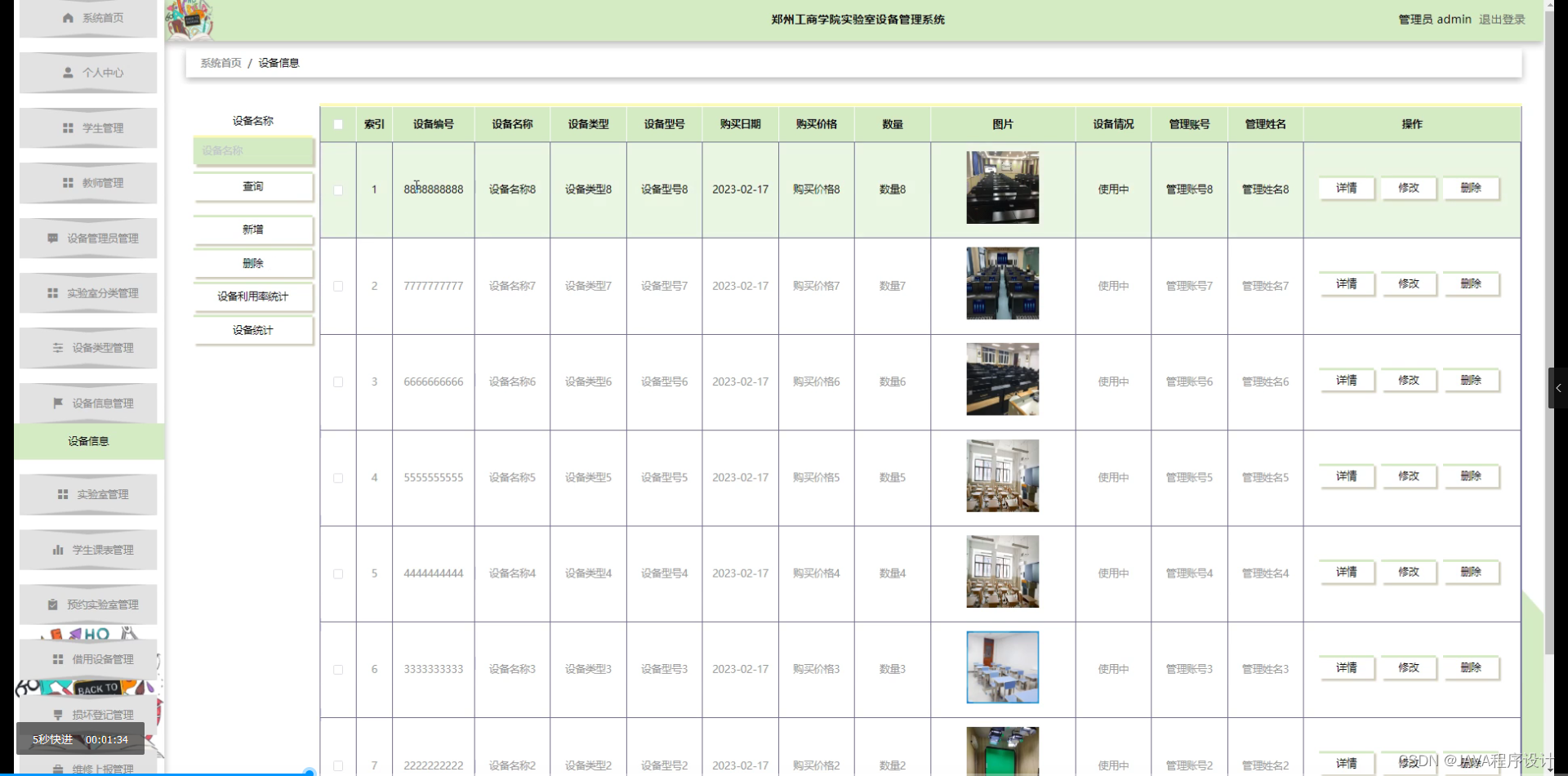Click the grid icon beside 实验室管理
Screen dimensions: 1568x776
tap(63, 494)
